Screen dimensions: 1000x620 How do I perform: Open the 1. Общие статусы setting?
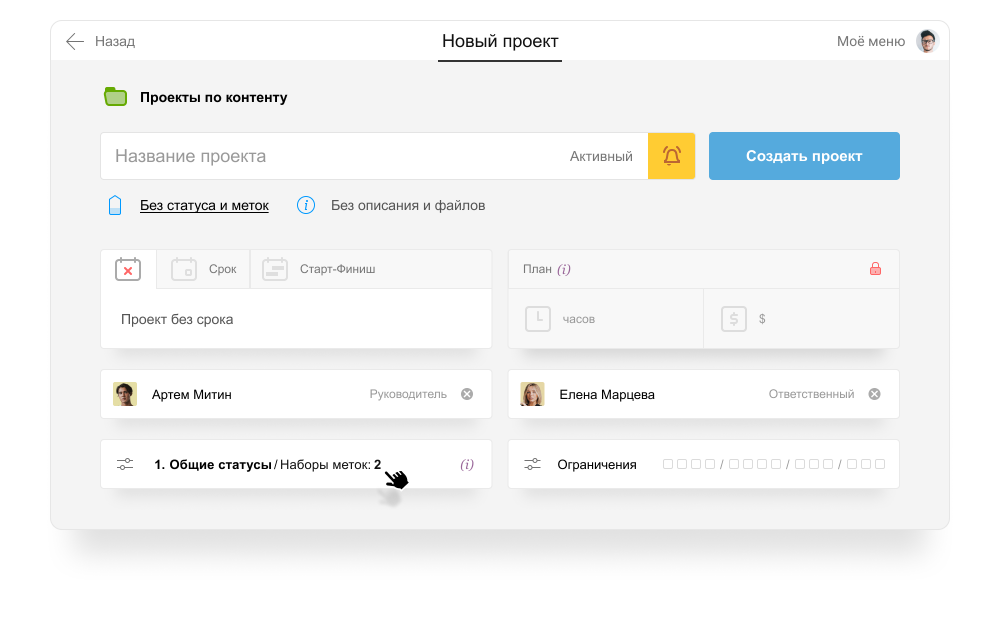[213, 465]
